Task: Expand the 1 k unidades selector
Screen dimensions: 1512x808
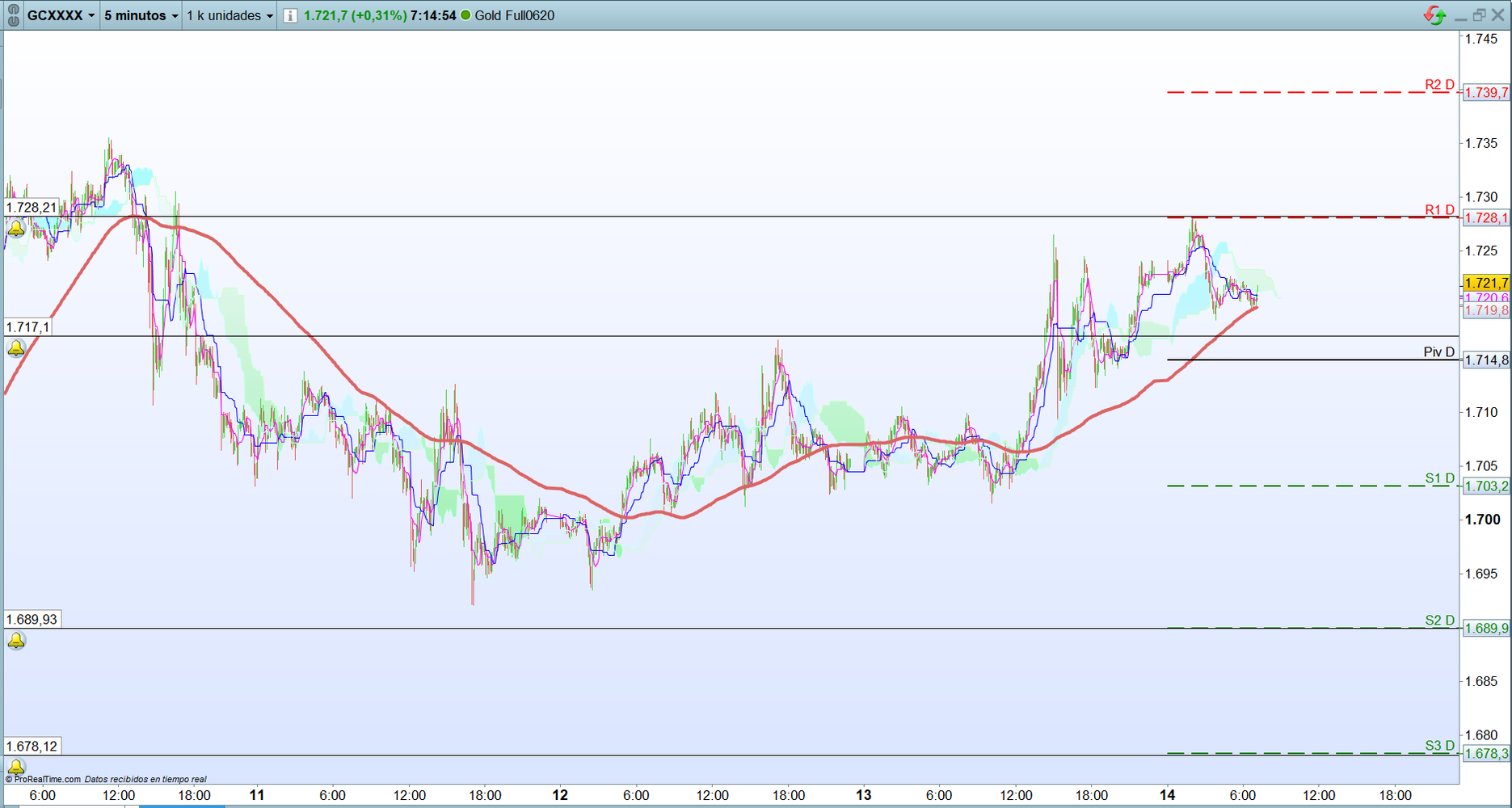Action: pyautogui.click(x=230, y=15)
